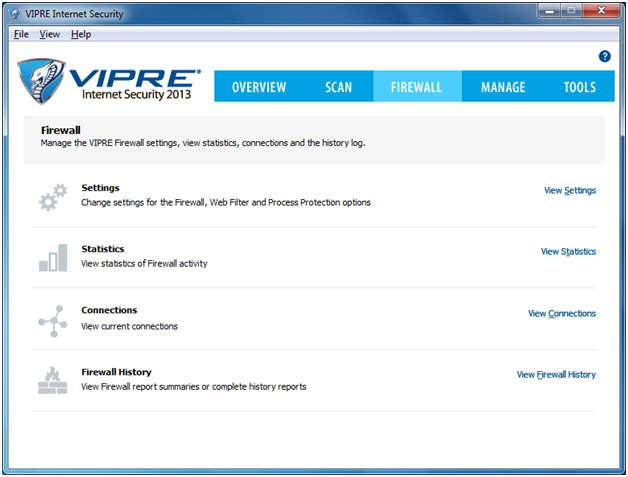Open the help question mark icon
This screenshot has width=628, height=477.
(x=604, y=56)
